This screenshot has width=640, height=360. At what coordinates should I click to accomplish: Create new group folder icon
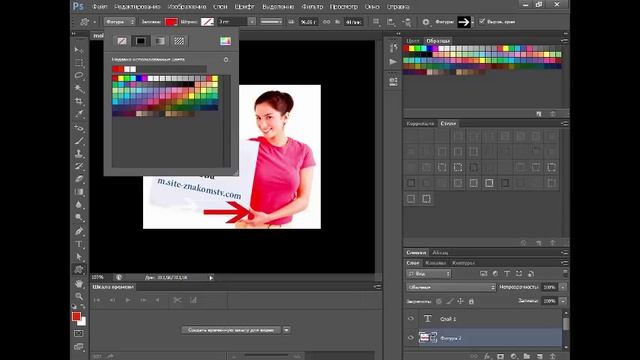[527, 356]
